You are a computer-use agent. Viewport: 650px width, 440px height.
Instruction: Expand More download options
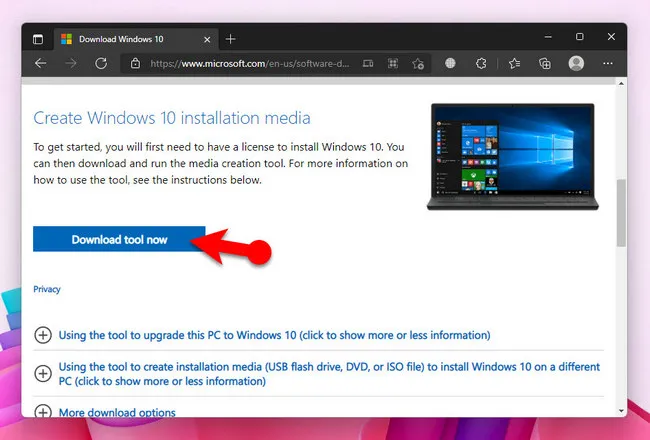point(117,413)
